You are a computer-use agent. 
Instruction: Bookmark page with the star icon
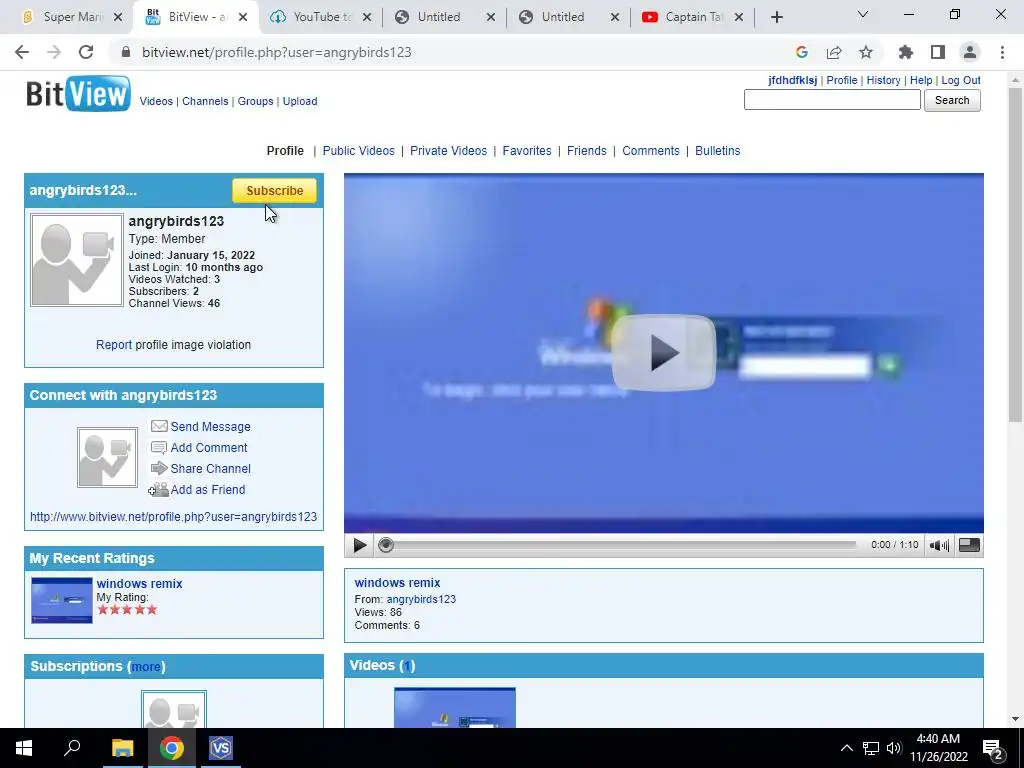[x=866, y=52]
